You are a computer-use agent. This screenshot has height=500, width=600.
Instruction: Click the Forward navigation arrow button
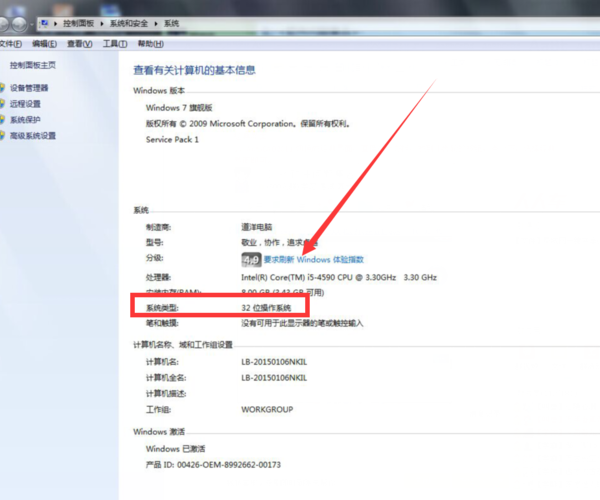(19, 24)
